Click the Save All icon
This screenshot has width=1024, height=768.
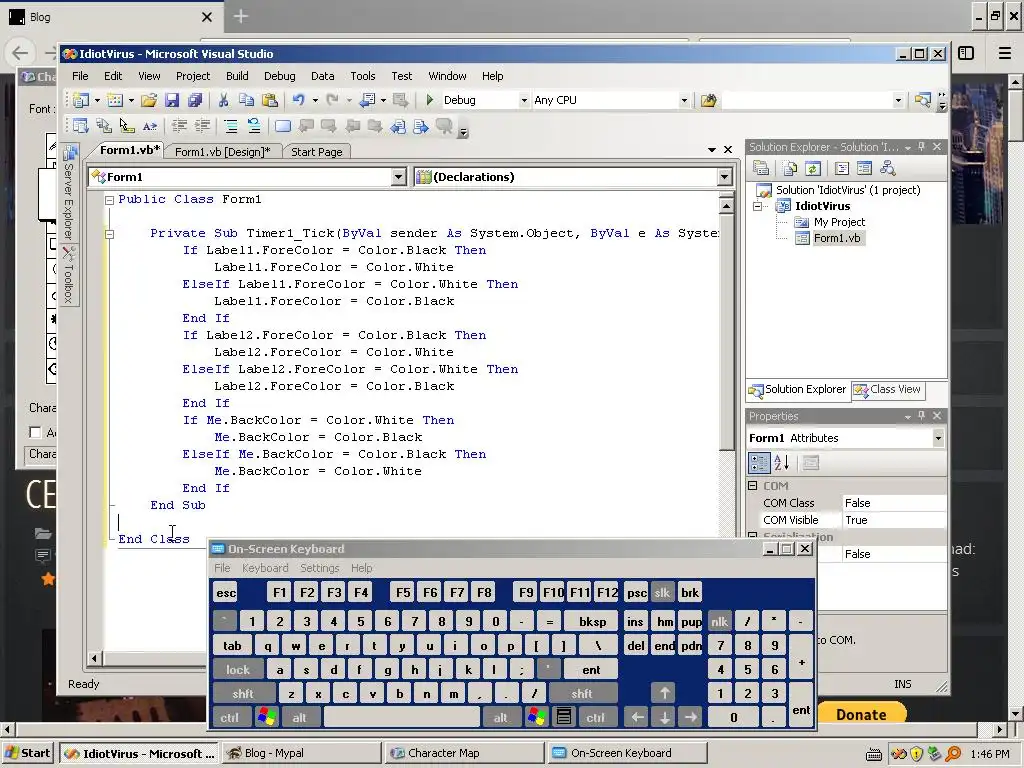[x=195, y=100]
